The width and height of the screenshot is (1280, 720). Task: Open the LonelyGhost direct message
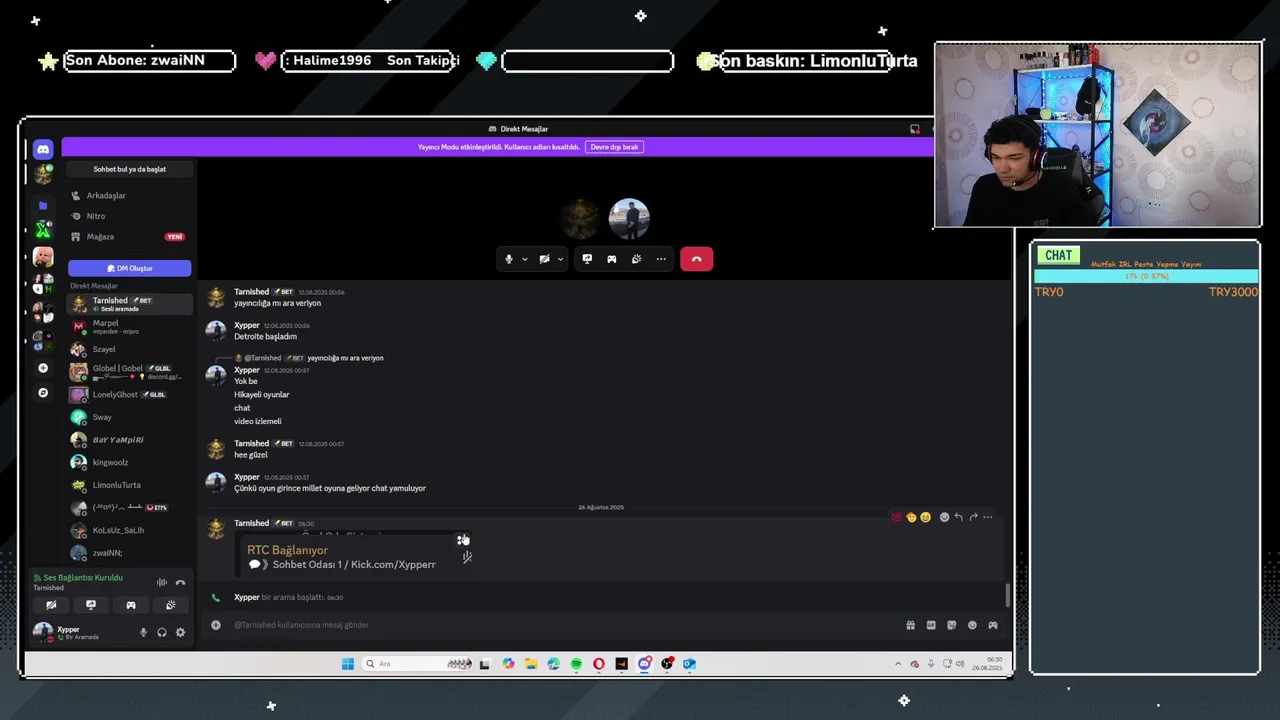tap(130, 395)
